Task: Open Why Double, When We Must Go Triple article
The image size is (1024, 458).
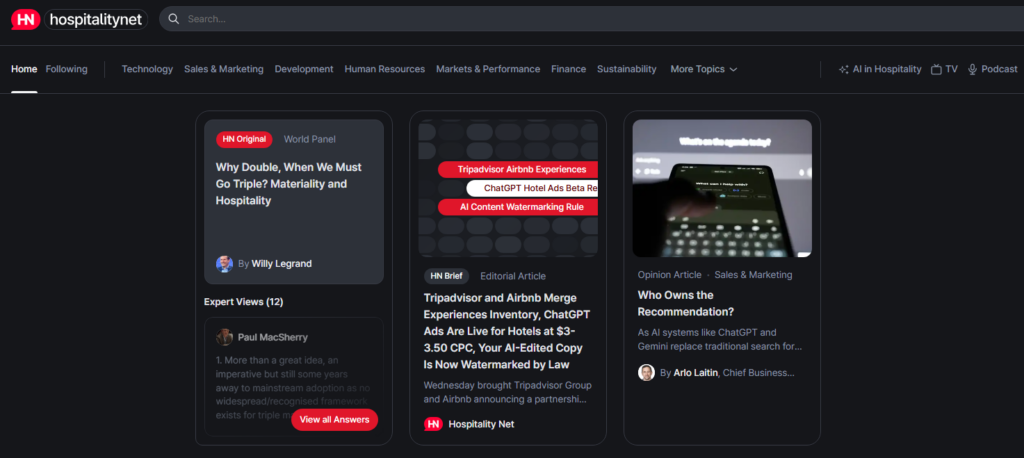Action: click(x=289, y=184)
